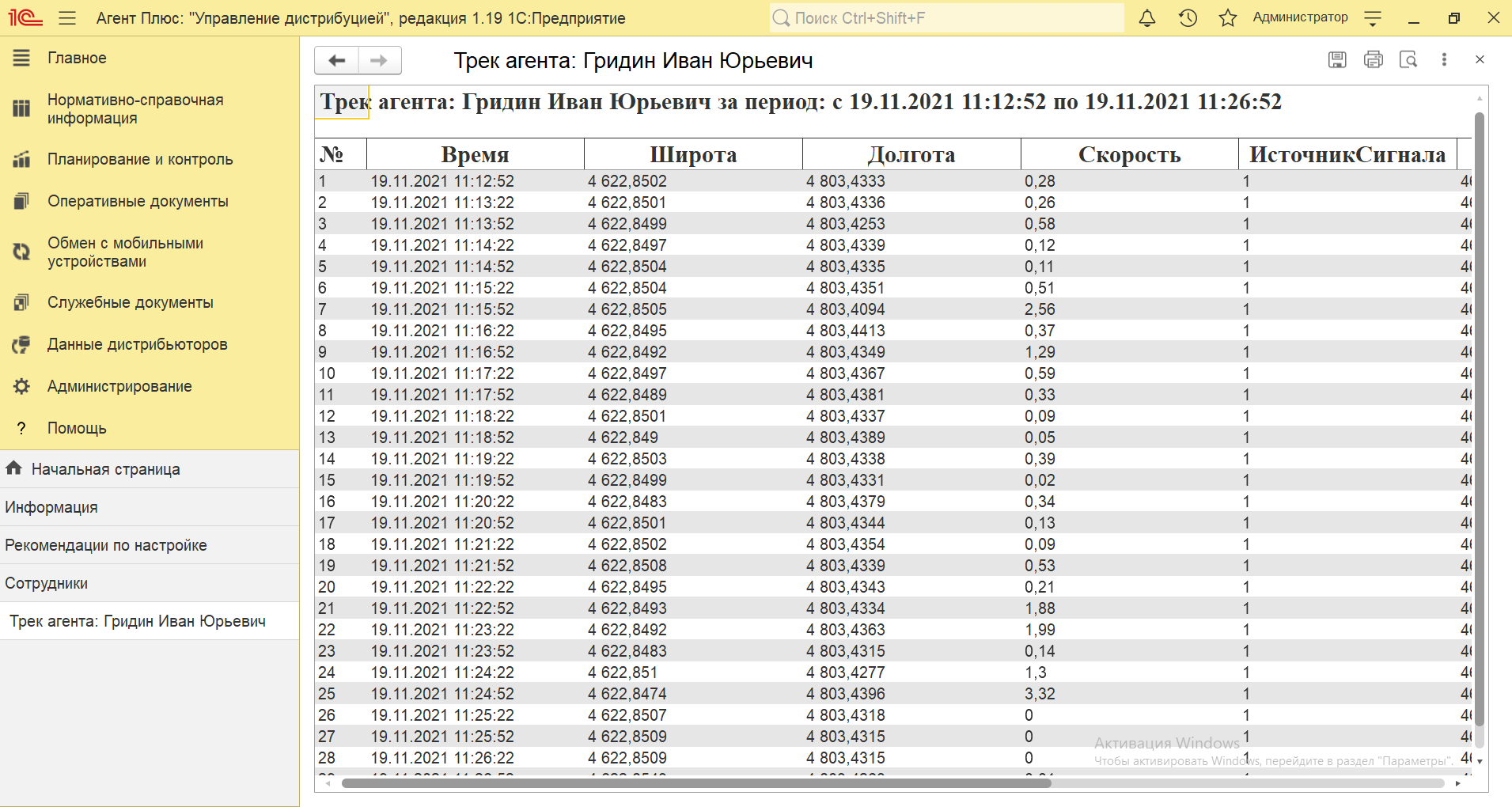Save the report with the diskette icon
Viewport: 1512px width, 807px height.
(x=1337, y=59)
